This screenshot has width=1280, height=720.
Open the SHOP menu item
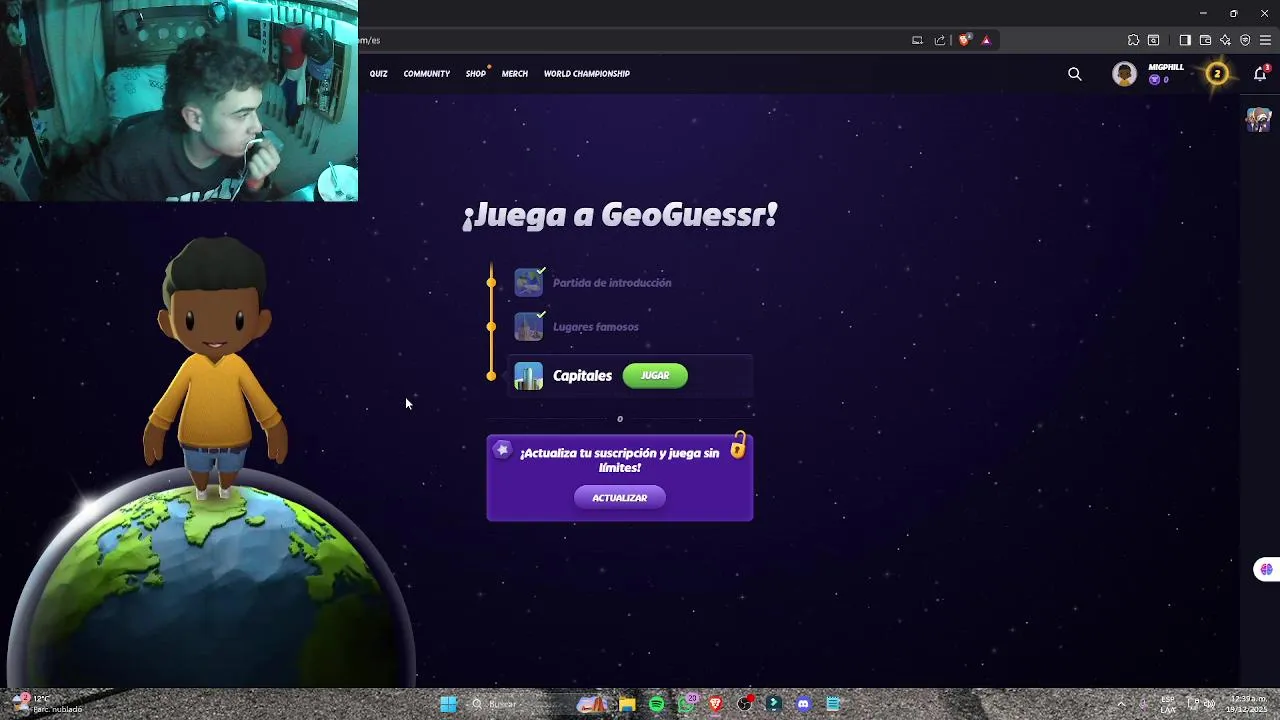click(476, 74)
